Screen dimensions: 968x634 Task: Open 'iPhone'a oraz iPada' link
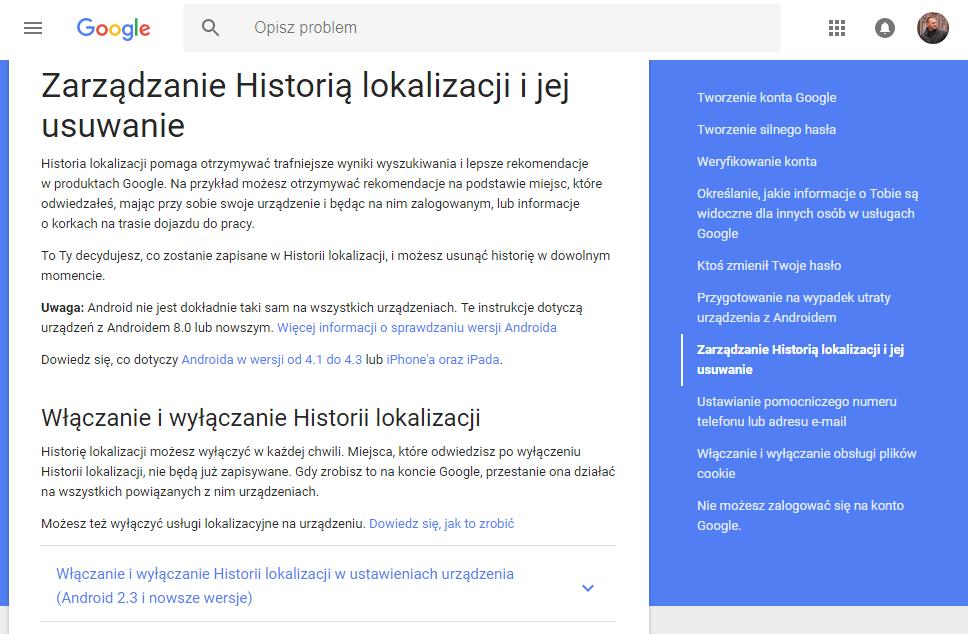[443, 359]
